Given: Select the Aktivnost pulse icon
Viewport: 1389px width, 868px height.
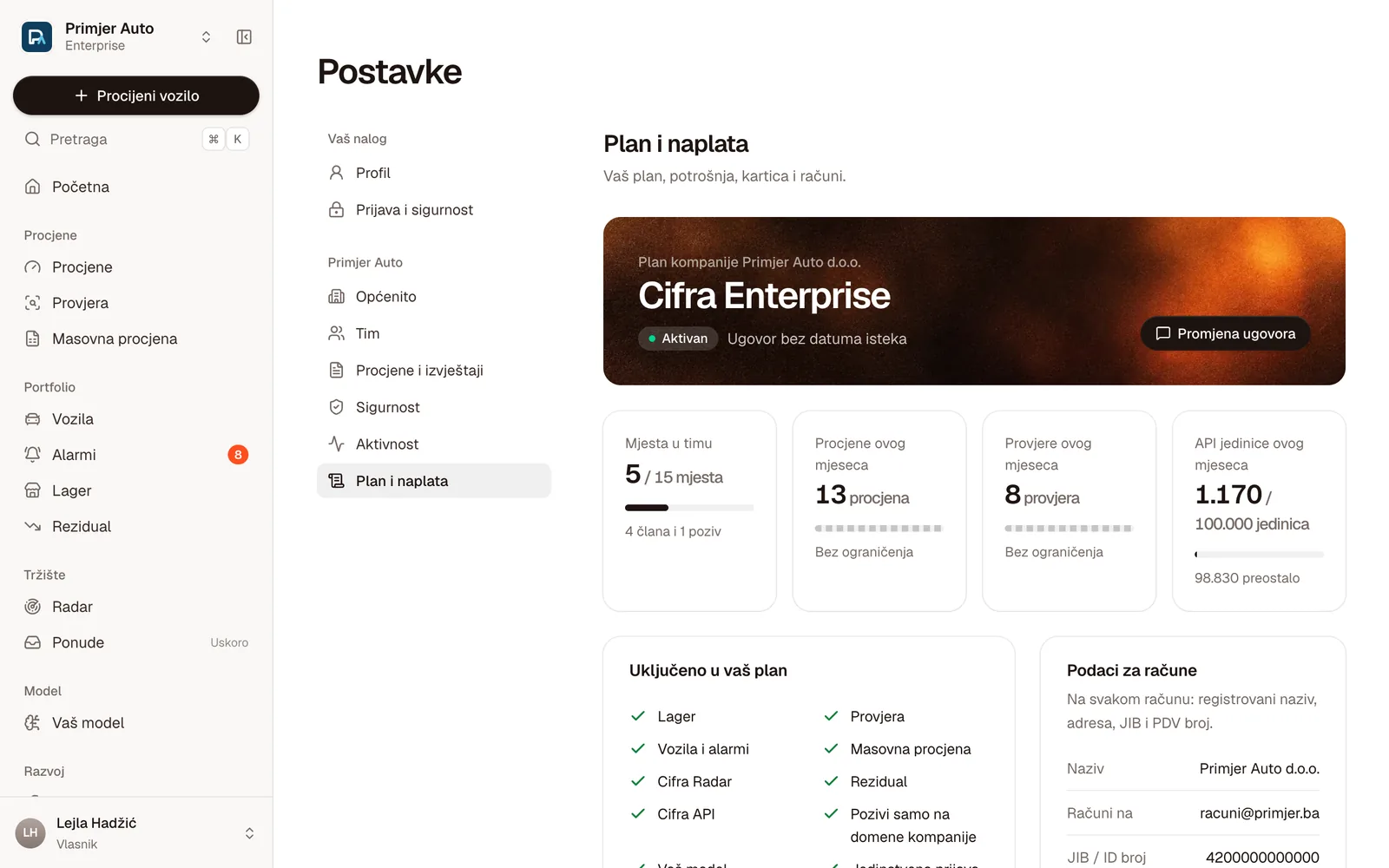Looking at the screenshot, I should pyautogui.click(x=336, y=444).
